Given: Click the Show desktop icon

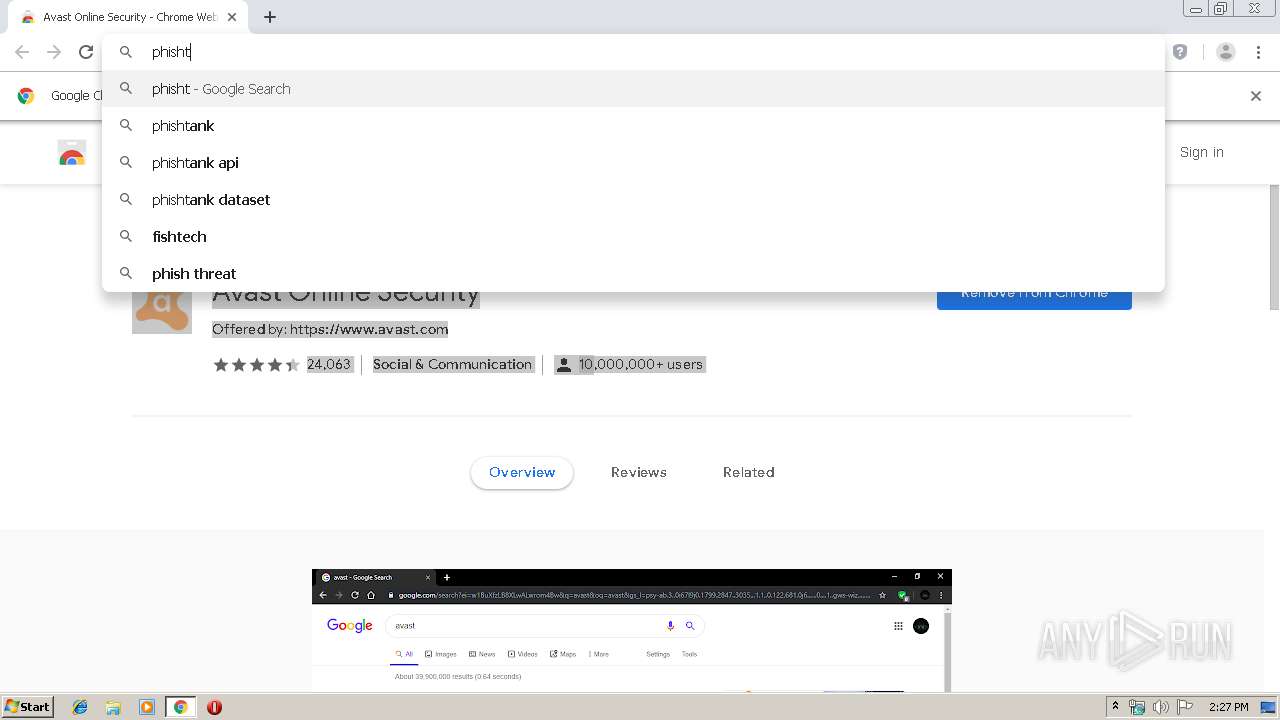Looking at the screenshot, I should 1269,707.
